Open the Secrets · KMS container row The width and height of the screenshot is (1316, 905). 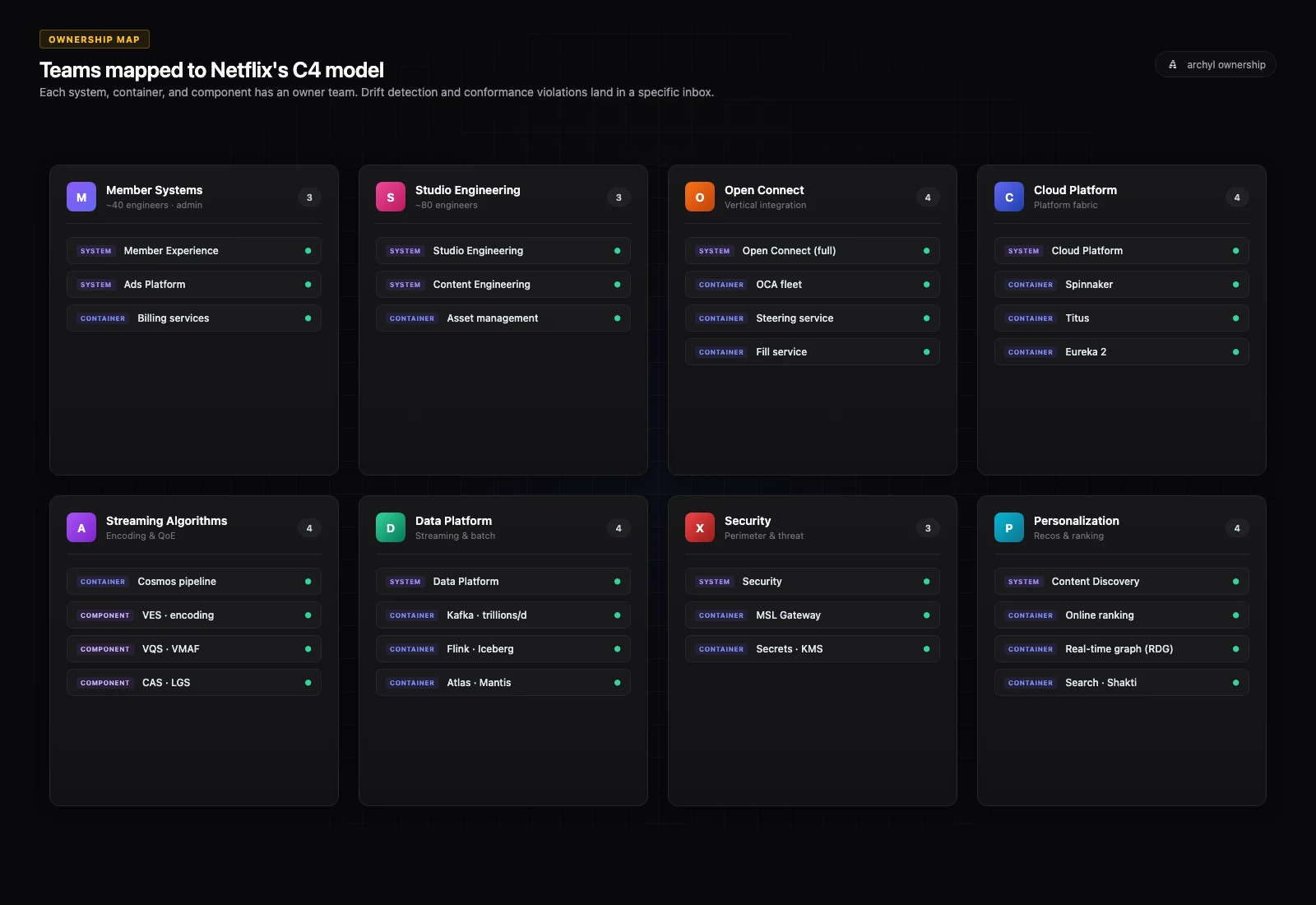(x=813, y=649)
